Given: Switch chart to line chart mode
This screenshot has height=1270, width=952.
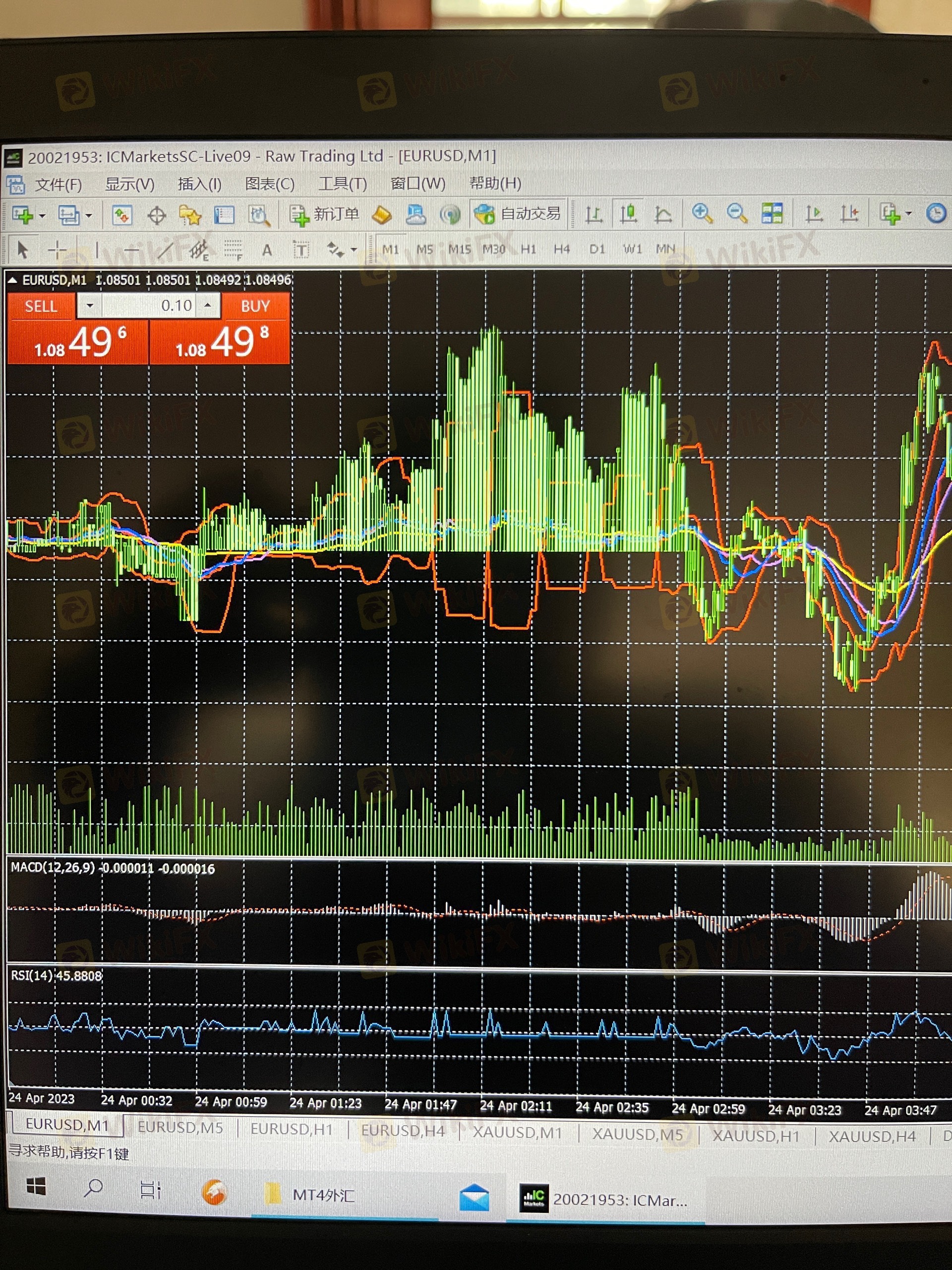Looking at the screenshot, I should [x=663, y=214].
